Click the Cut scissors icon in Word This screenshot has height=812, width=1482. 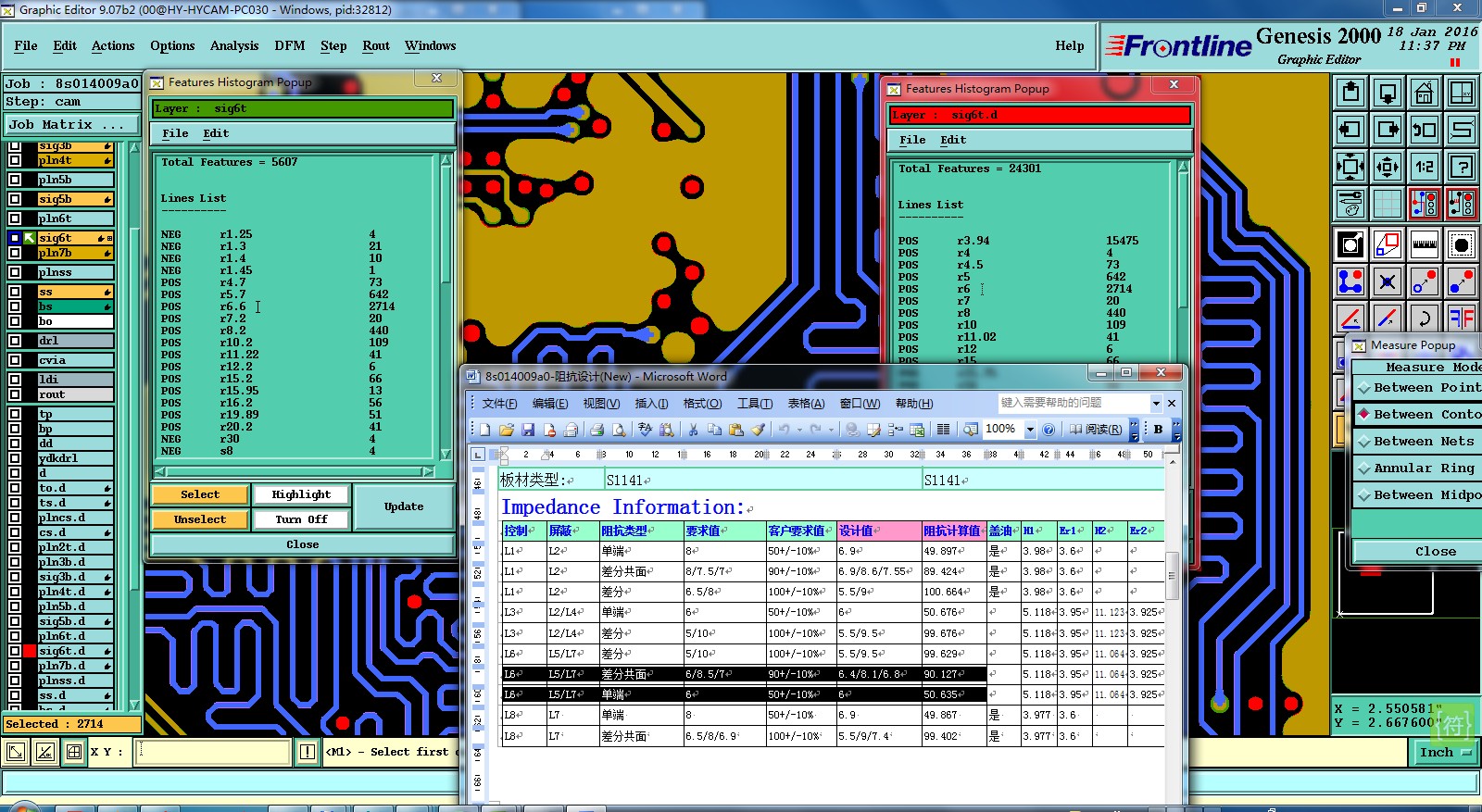pos(692,430)
